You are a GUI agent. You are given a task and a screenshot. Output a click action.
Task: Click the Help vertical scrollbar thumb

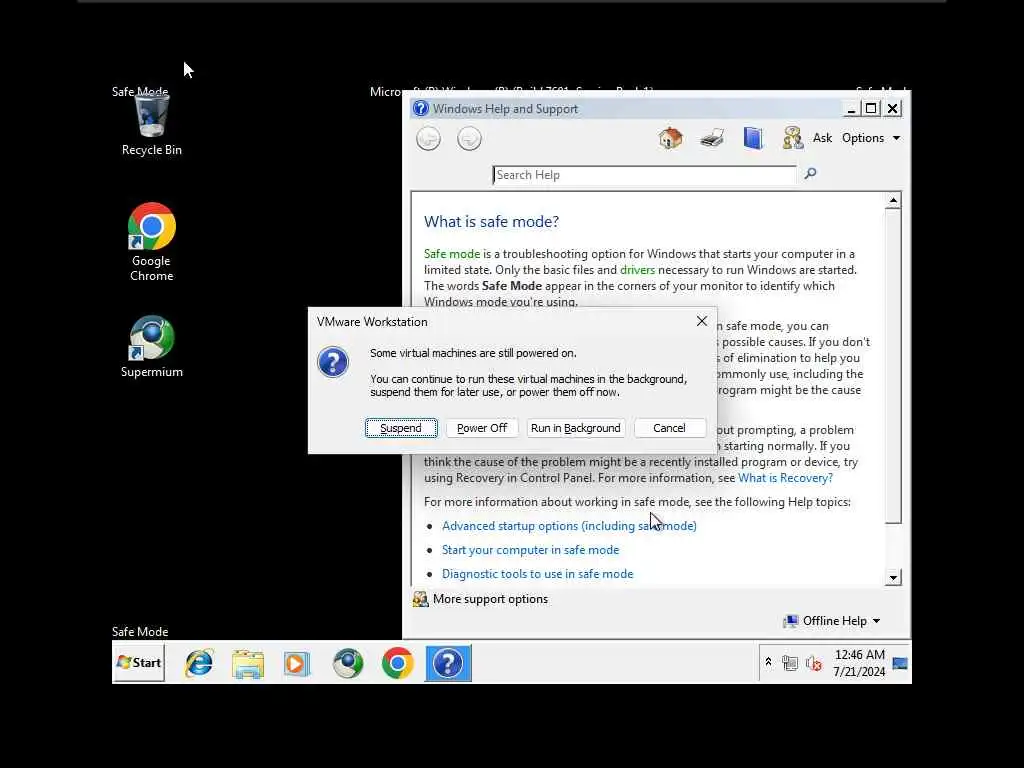pyautogui.click(x=893, y=366)
